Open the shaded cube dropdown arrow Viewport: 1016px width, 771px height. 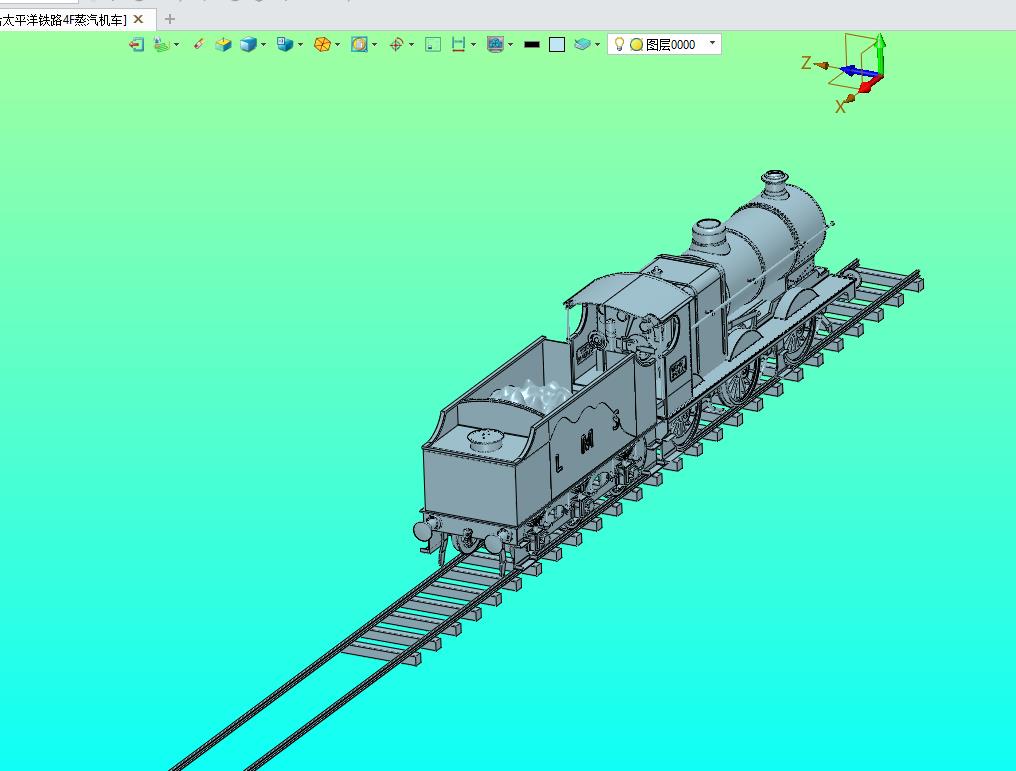[263, 44]
